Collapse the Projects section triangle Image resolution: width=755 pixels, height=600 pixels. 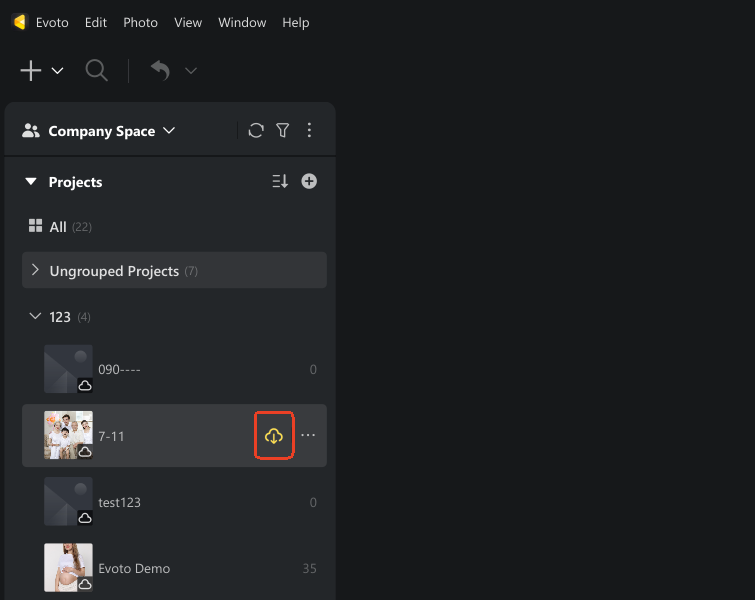click(x=31, y=182)
